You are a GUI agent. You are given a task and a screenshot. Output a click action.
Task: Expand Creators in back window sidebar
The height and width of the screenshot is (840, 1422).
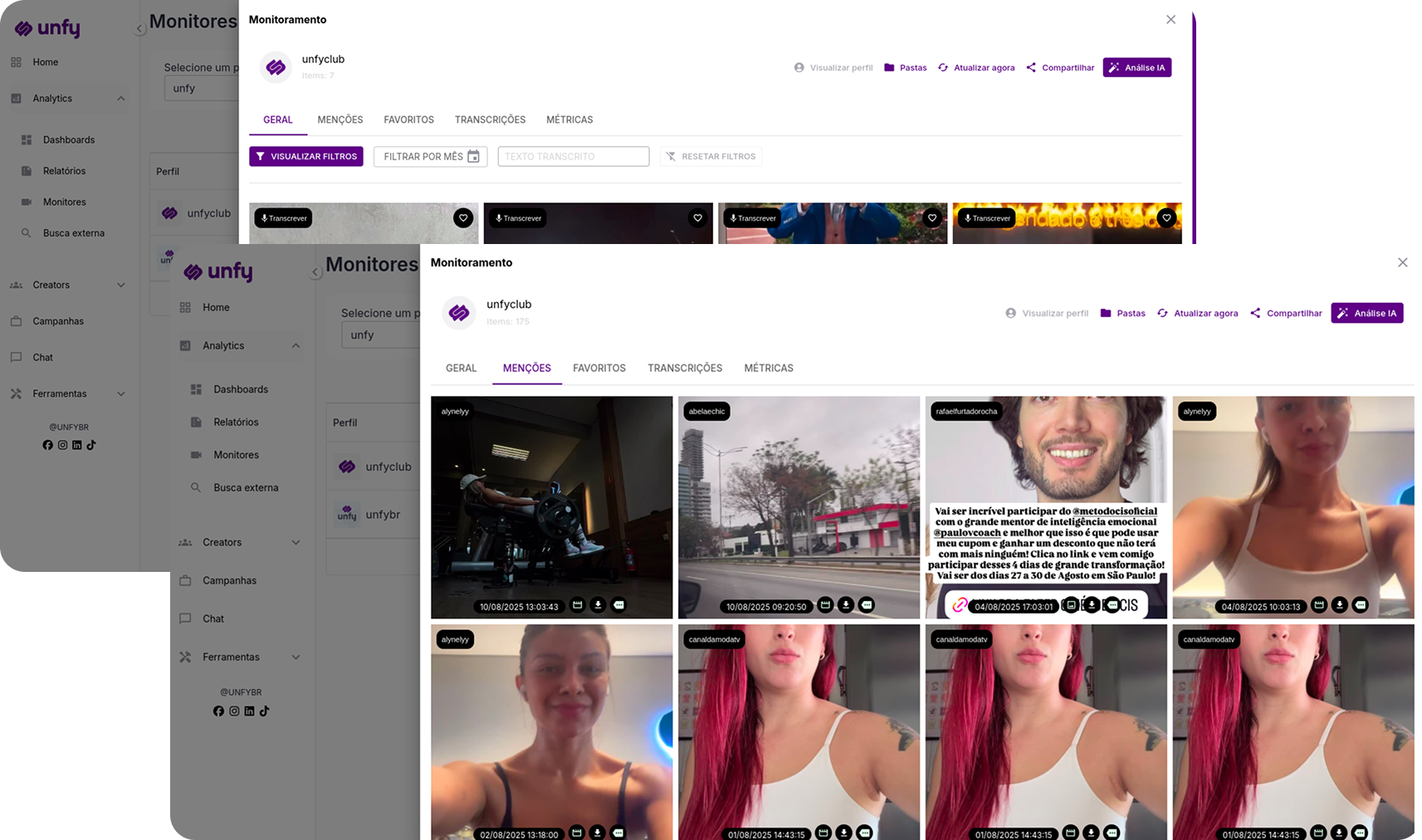pyautogui.click(x=121, y=286)
